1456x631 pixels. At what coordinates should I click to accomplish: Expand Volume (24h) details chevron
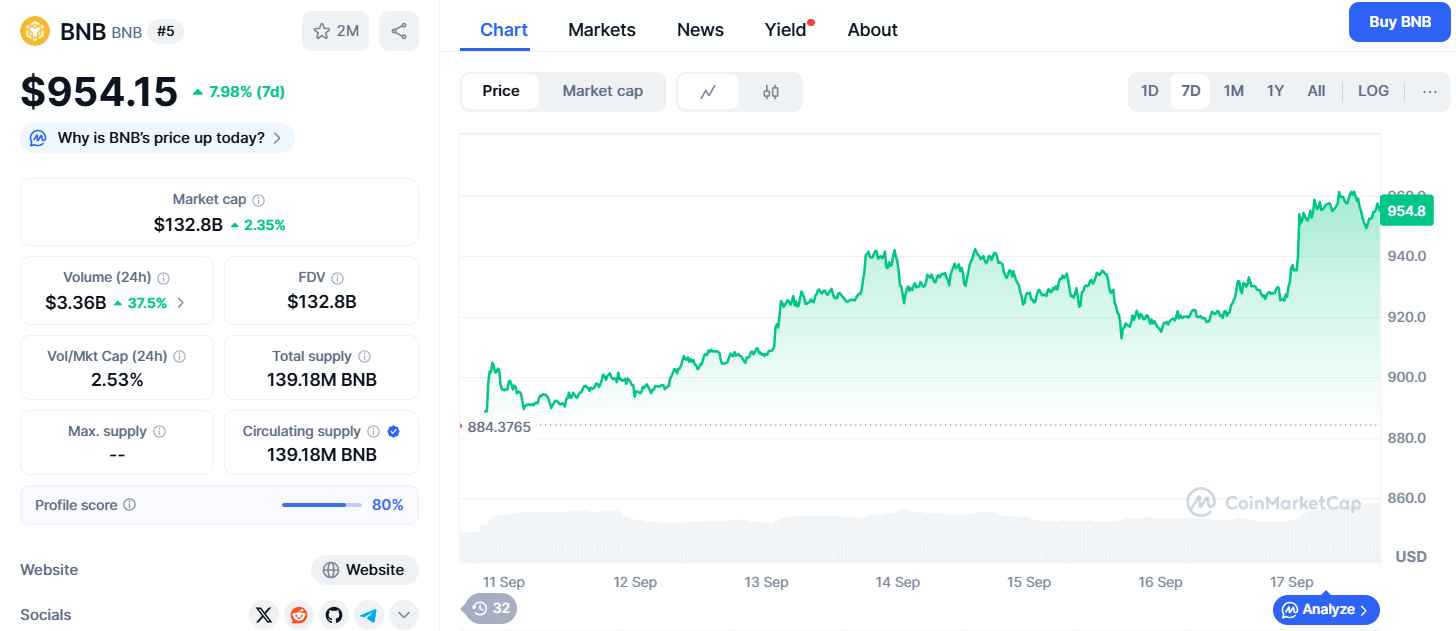[x=181, y=303]
